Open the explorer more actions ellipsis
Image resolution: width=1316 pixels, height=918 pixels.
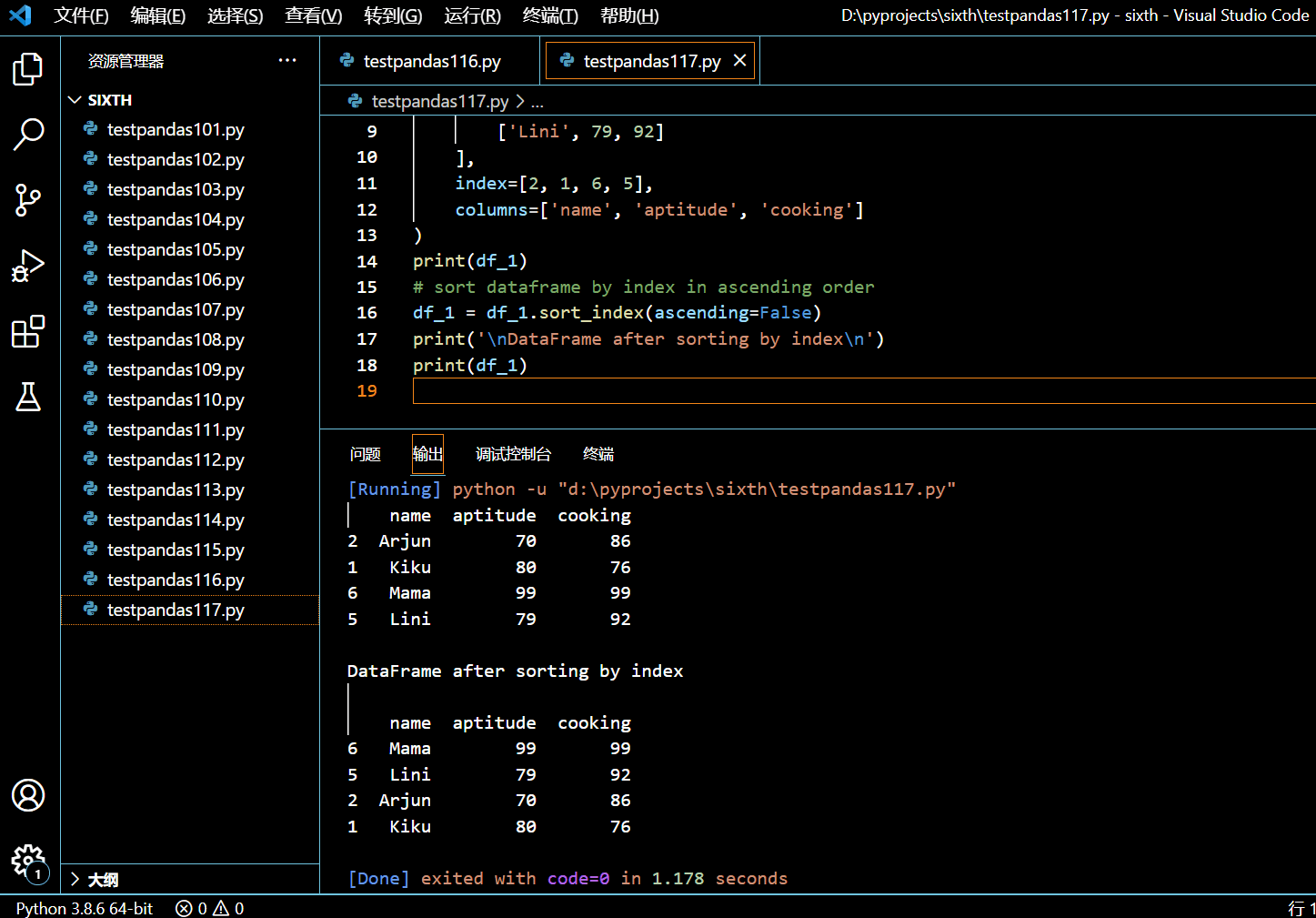pyautogui.click(x=287, y=61)
